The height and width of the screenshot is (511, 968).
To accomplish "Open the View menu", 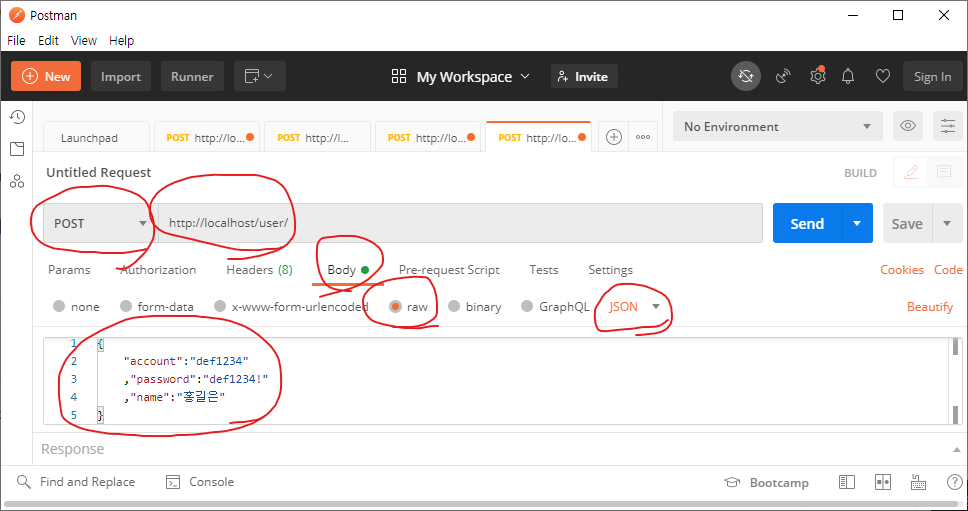I will point(84,41).
